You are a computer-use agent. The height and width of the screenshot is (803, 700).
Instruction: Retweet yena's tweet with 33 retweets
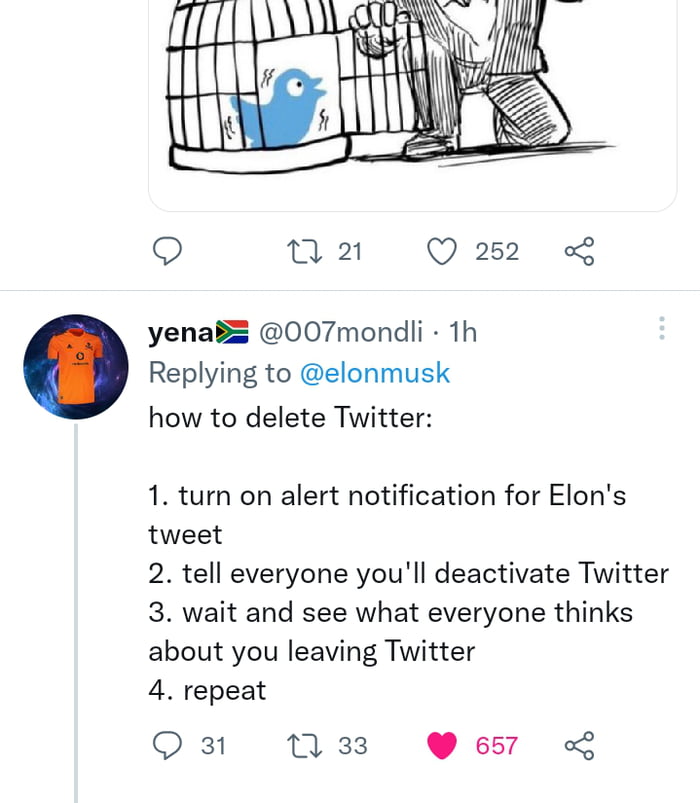coord(301,745)
